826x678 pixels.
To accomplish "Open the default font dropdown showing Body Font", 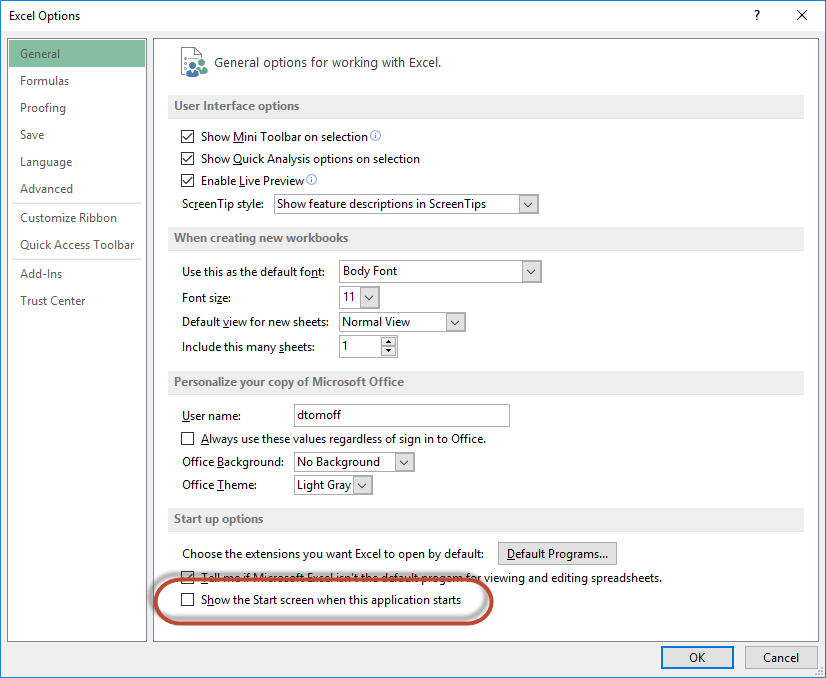I will coord(530,271).
